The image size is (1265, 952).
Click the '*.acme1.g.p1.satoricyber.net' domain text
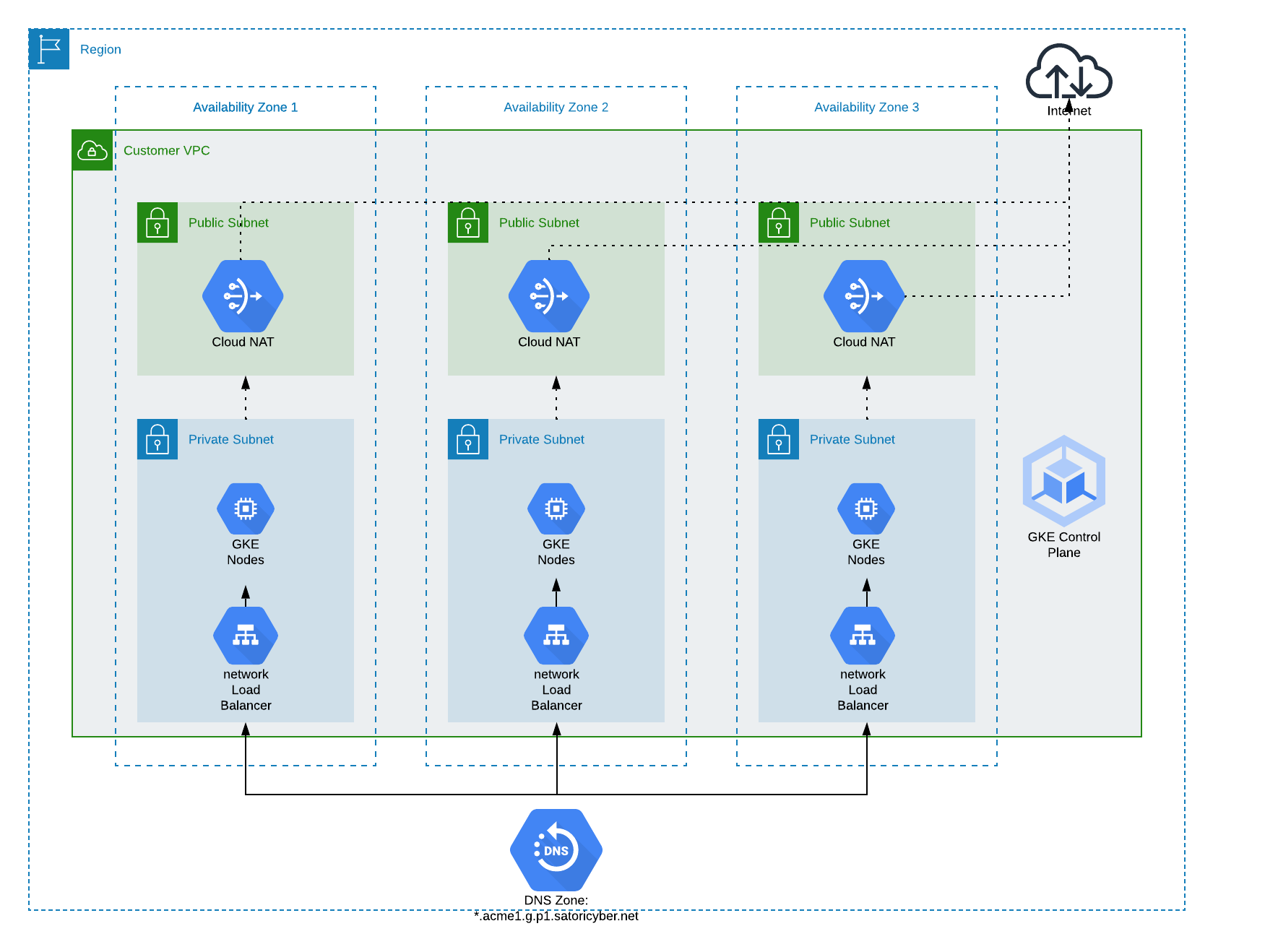[x=556, y=916]
